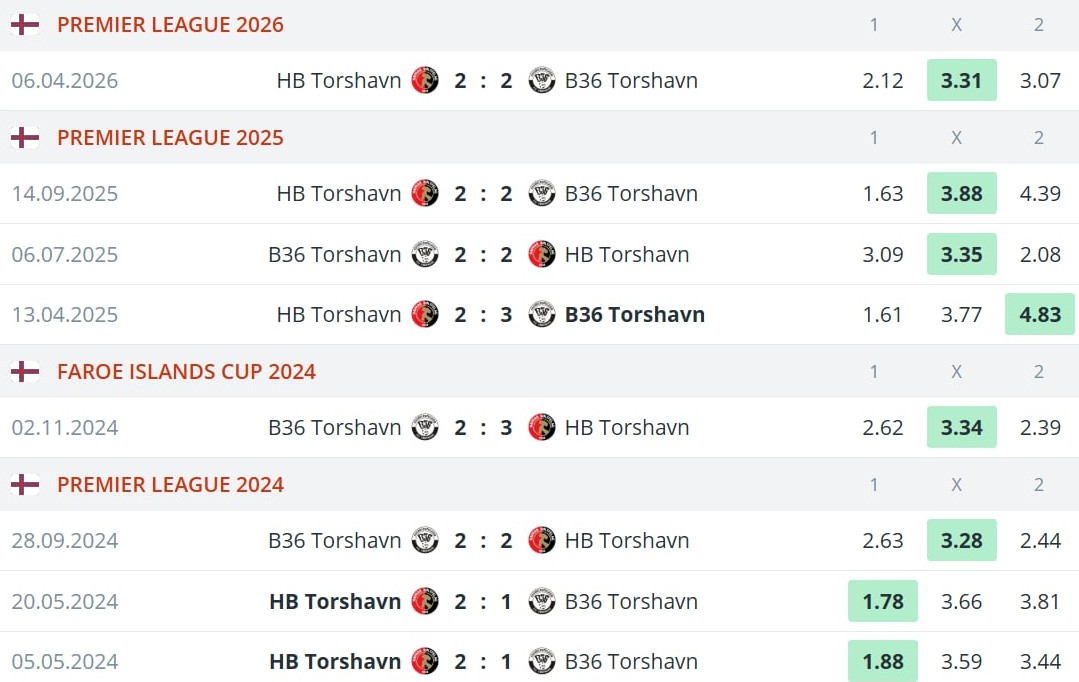
Task: Click HB Torshavn crest in 13.04.2025 match
Action: [425, 314]
